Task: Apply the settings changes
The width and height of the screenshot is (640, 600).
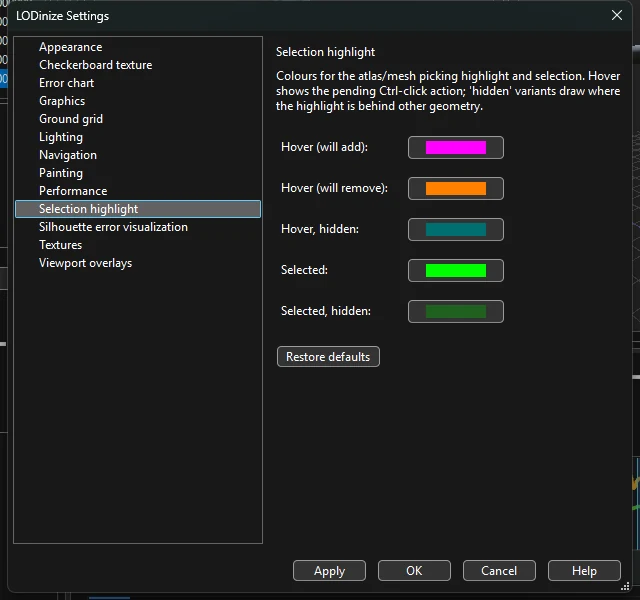Action: coord(329,571)
